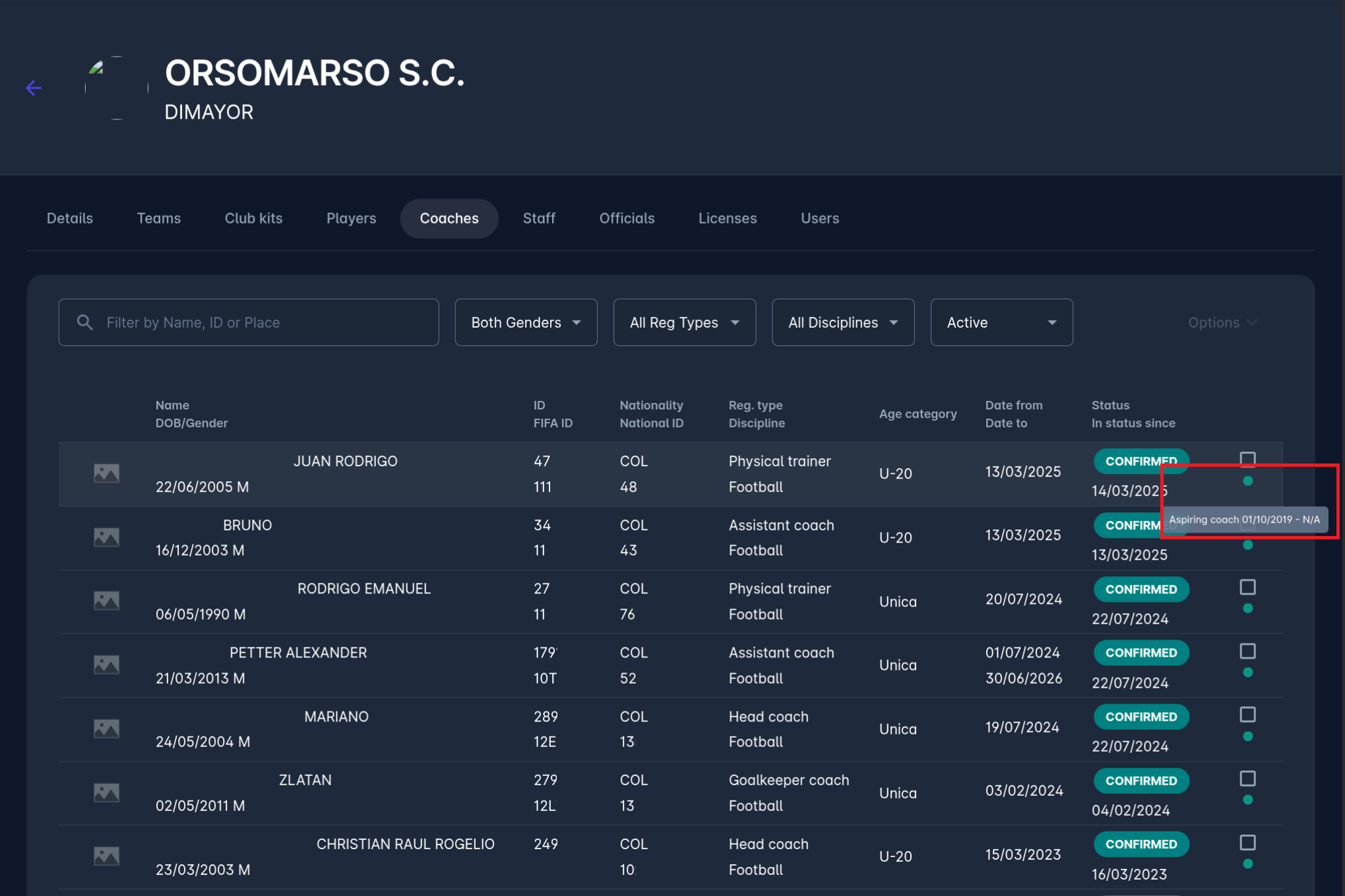Click green status dot in Rodrigo Emanuel row
Image resolution: width=1345 pixels, height=896 pixels.
click(x=1247, y=609)
